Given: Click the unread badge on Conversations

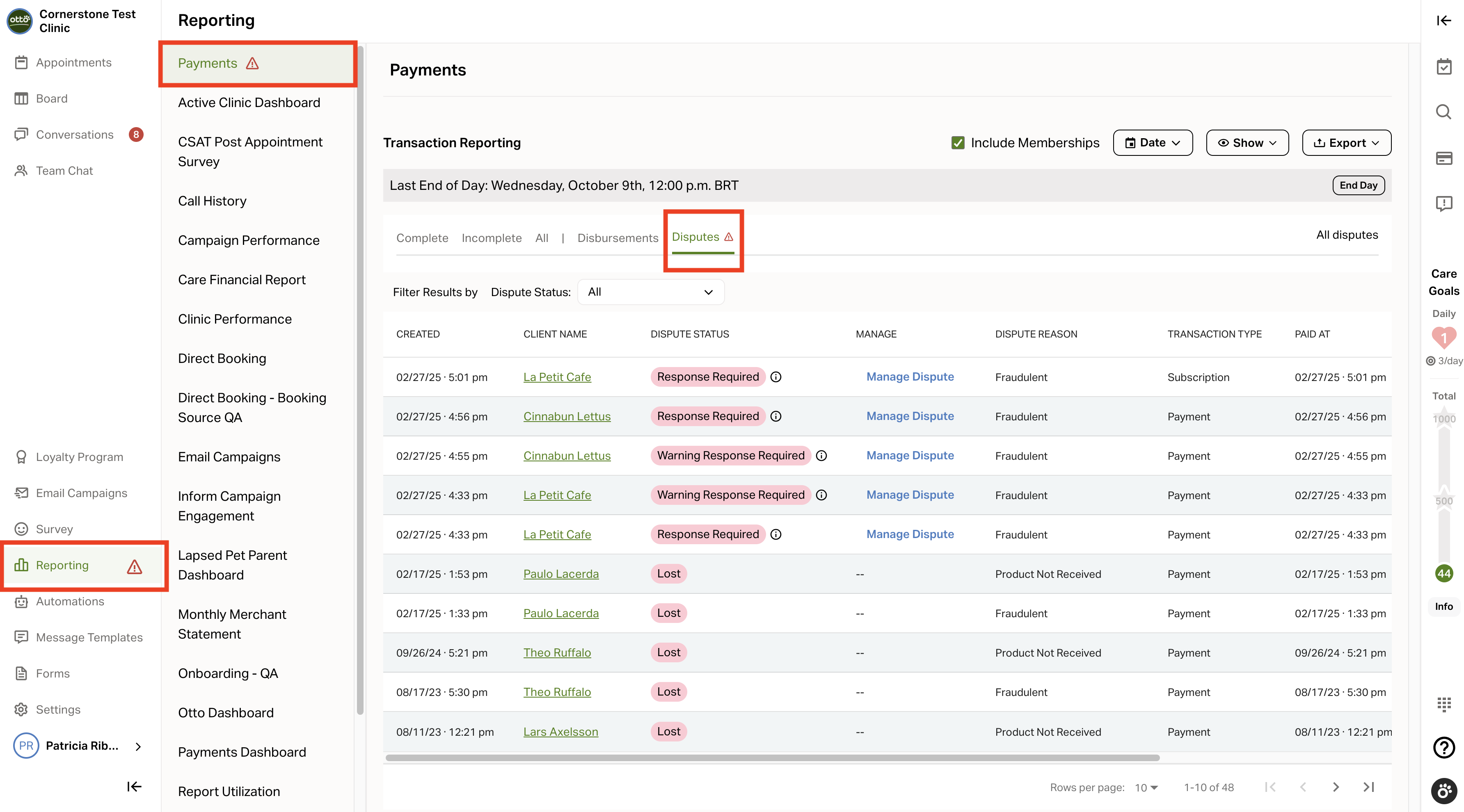Looking at the screenshot, I should pyautogui.click(x=136, y=135).
